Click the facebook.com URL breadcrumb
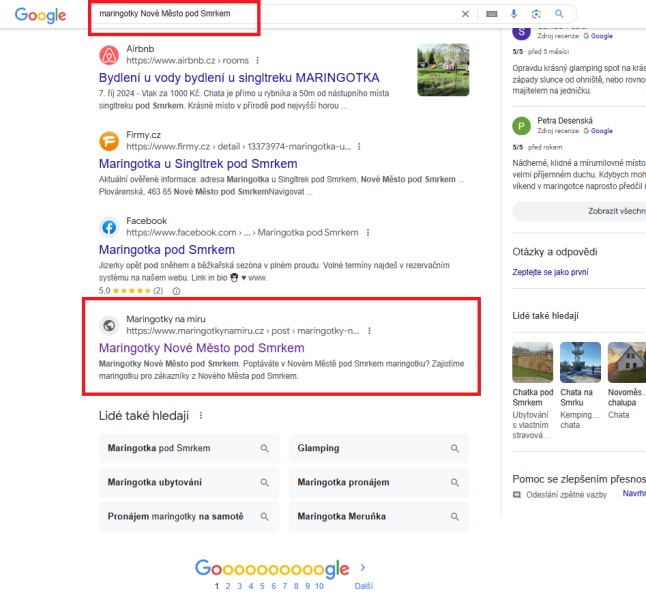 click(x=242, y=233)
